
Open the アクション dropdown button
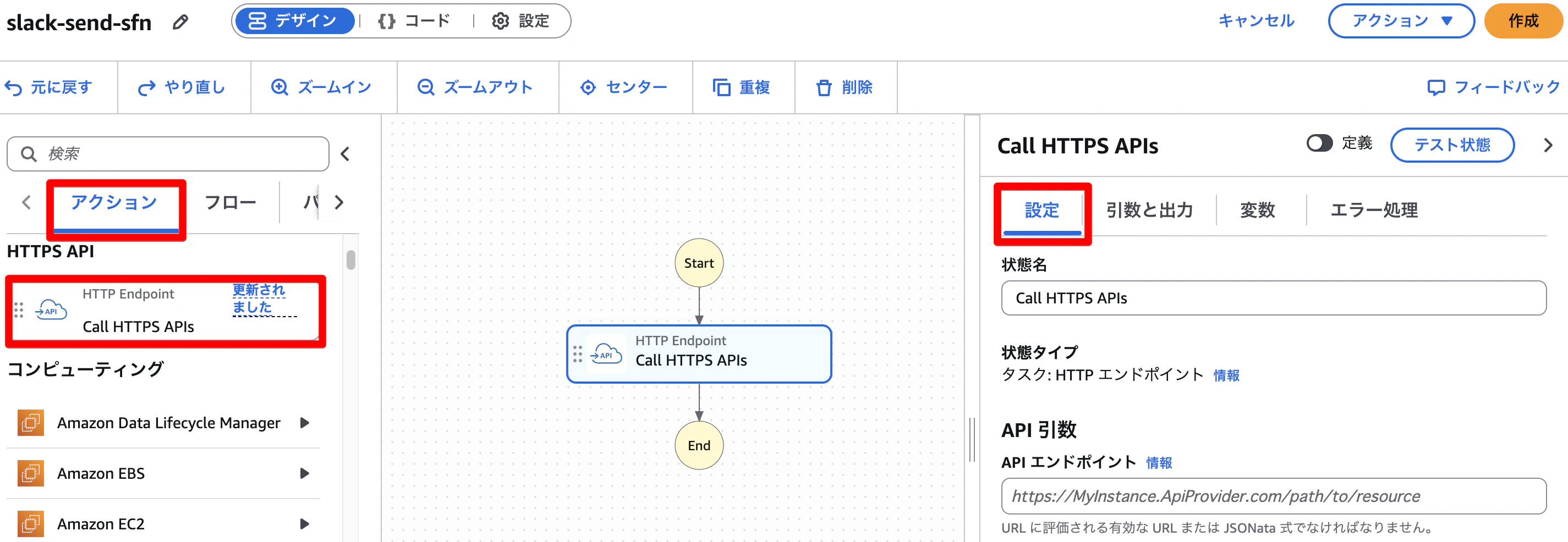[1401, 21]
